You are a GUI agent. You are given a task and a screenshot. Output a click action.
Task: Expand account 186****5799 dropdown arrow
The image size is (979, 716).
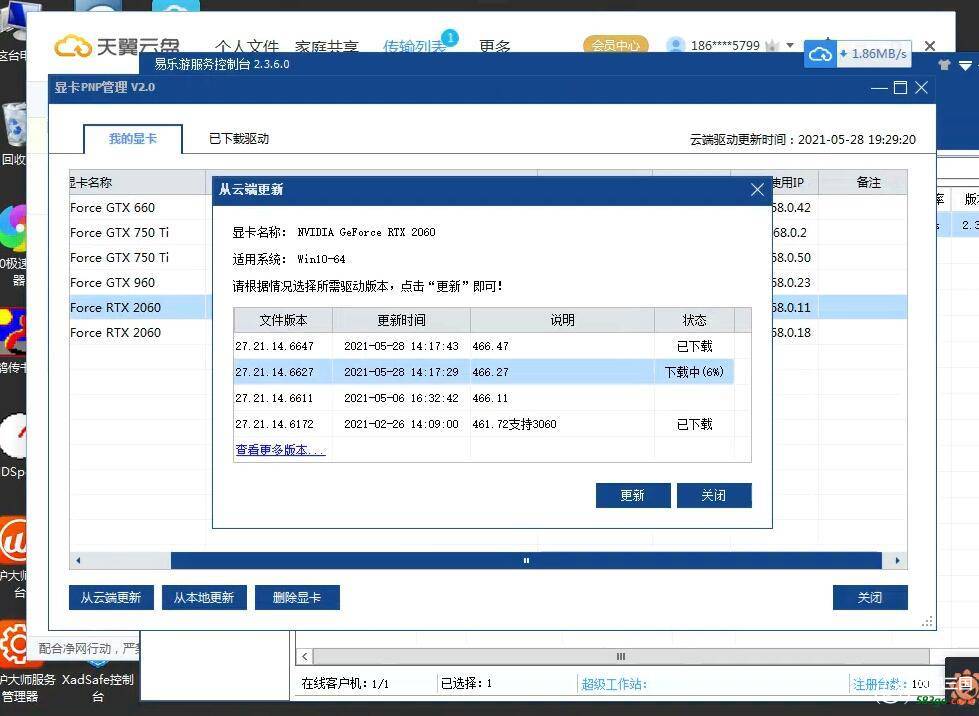790,45
